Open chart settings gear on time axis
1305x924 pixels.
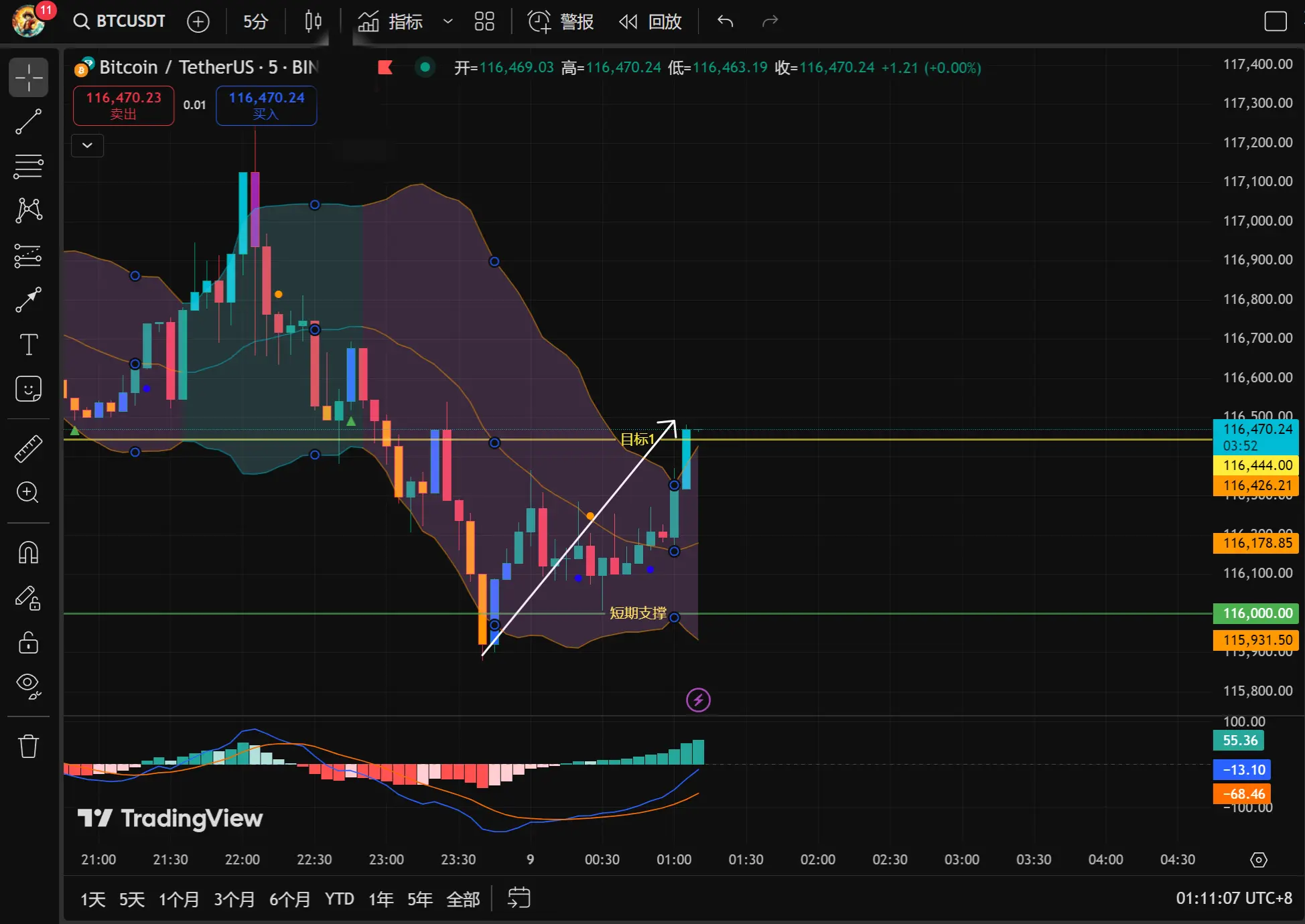click(1259, 860)
